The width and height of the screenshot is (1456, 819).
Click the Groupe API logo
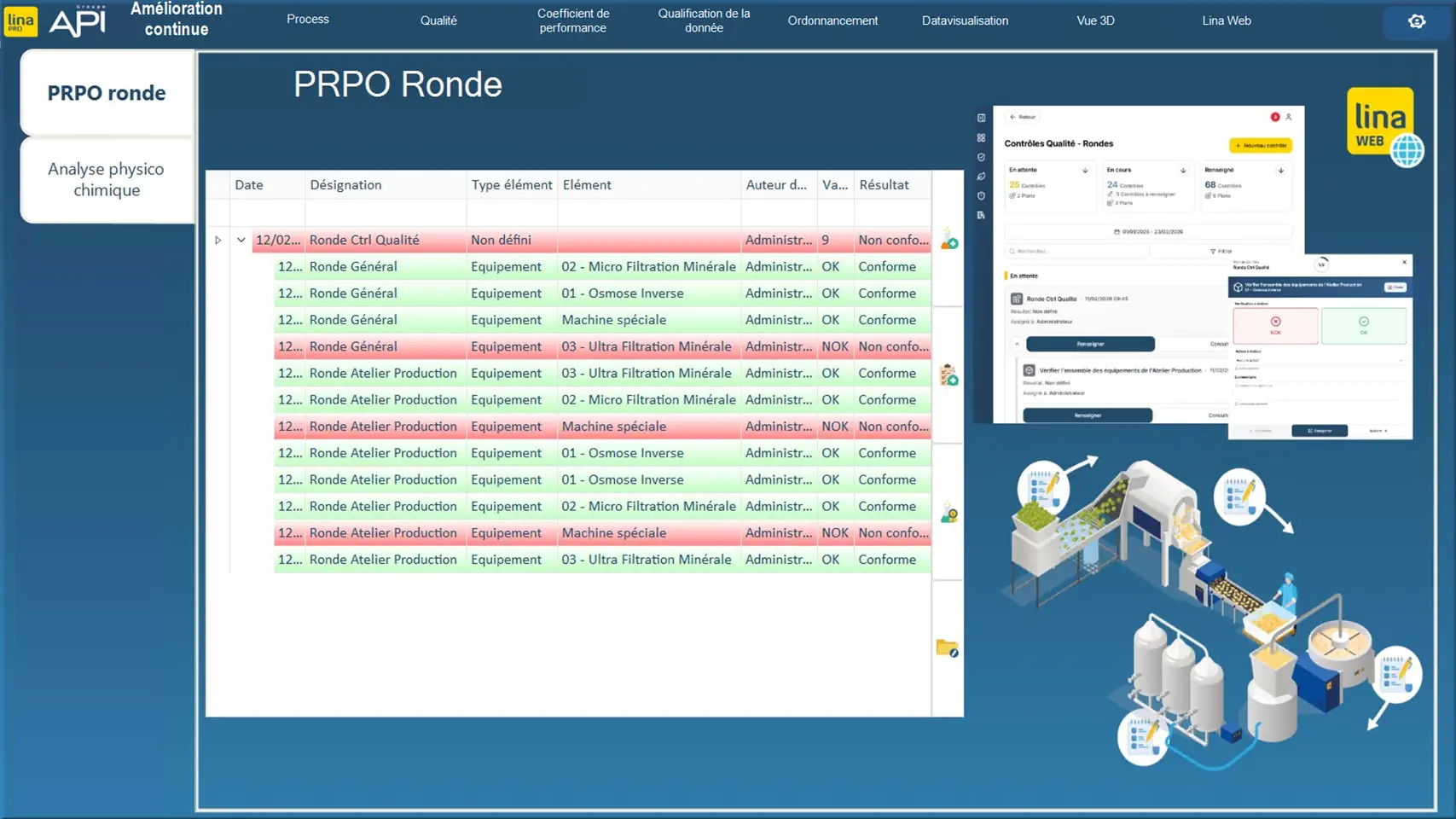[x=78, y=21]
